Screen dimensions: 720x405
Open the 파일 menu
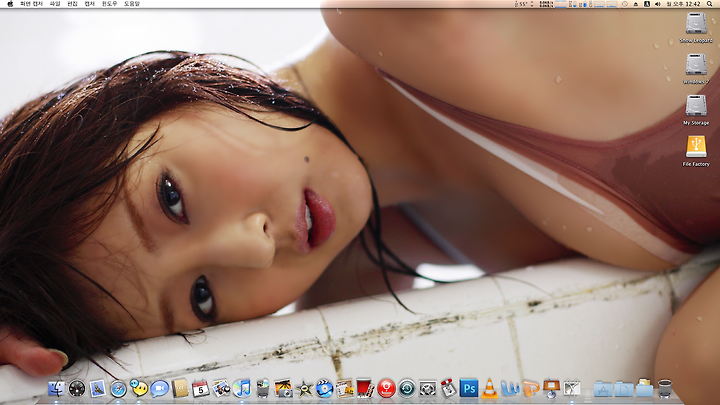[55, 4]
